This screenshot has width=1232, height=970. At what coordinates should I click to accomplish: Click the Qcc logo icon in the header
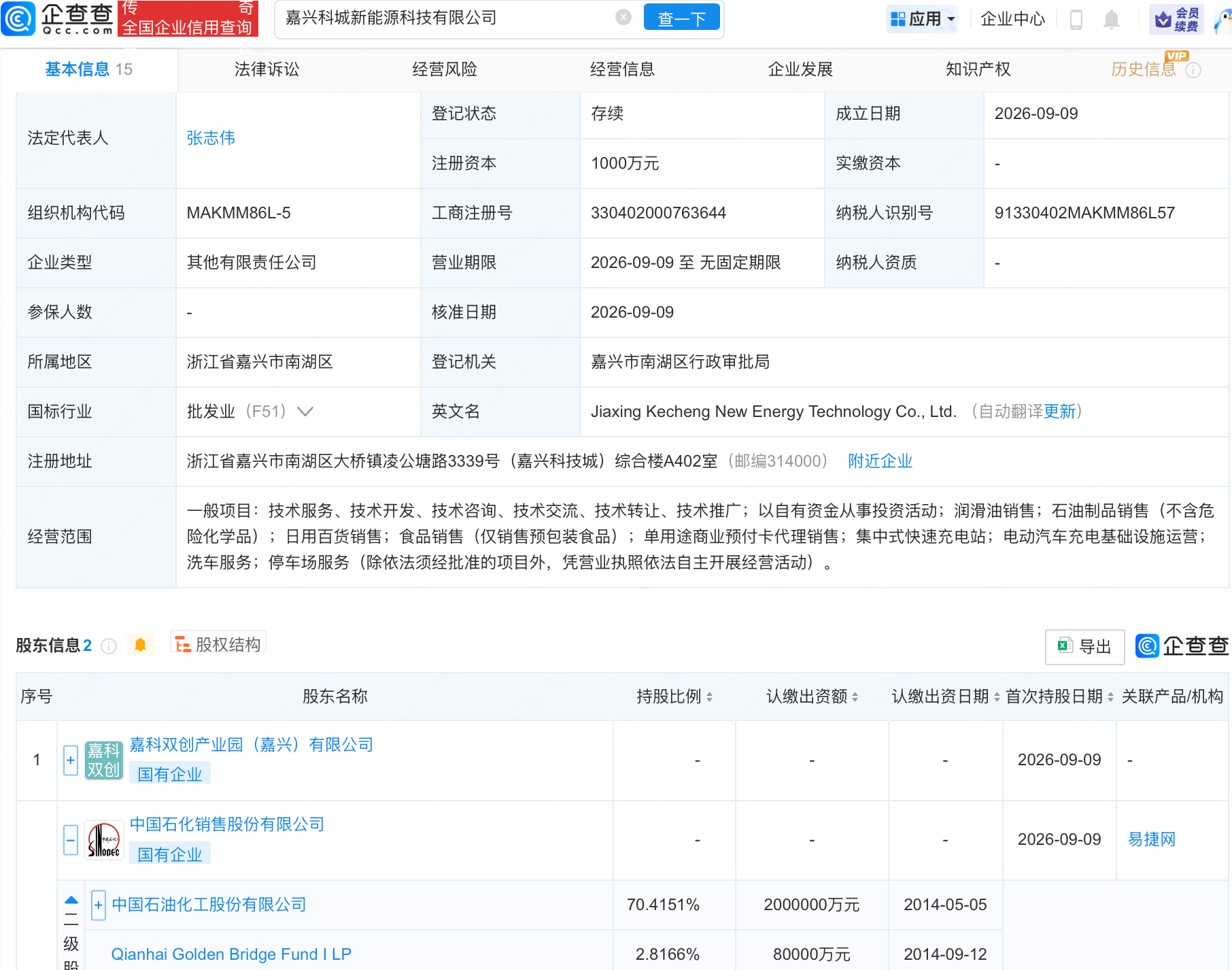(18, 18)
